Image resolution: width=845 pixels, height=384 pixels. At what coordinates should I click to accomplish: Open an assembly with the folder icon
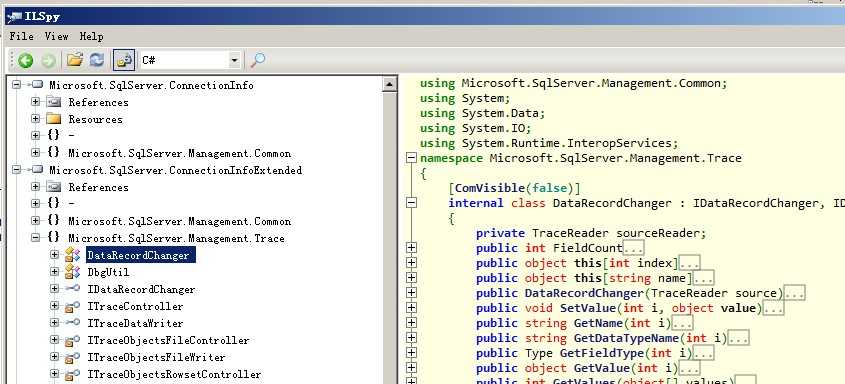[x=74, y=60]
